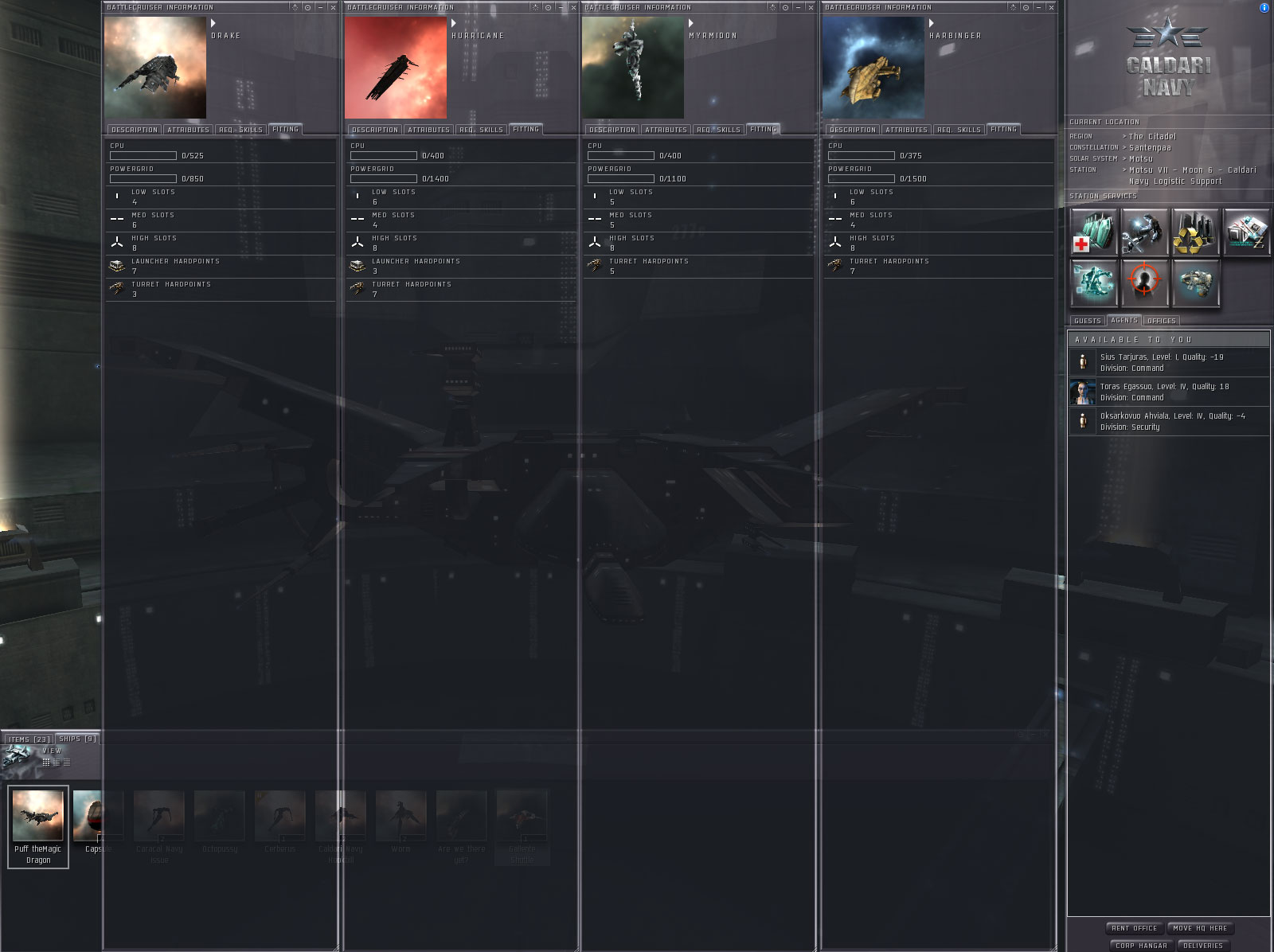Open the ship hull station service icon

pyautogui.click(x=1195, y=283)
